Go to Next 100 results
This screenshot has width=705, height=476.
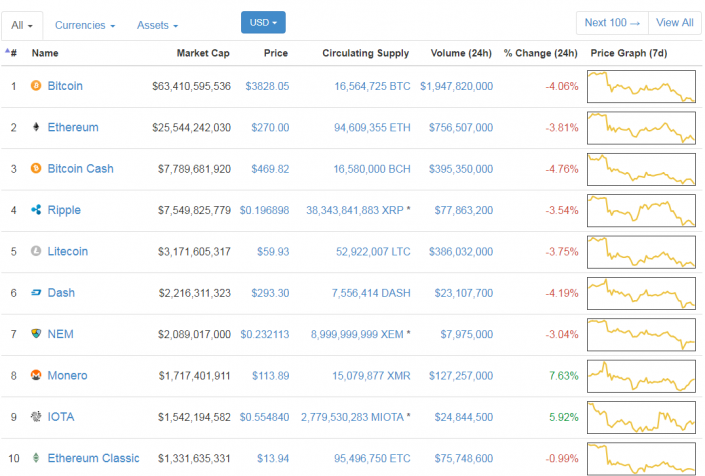coord(612,23)
